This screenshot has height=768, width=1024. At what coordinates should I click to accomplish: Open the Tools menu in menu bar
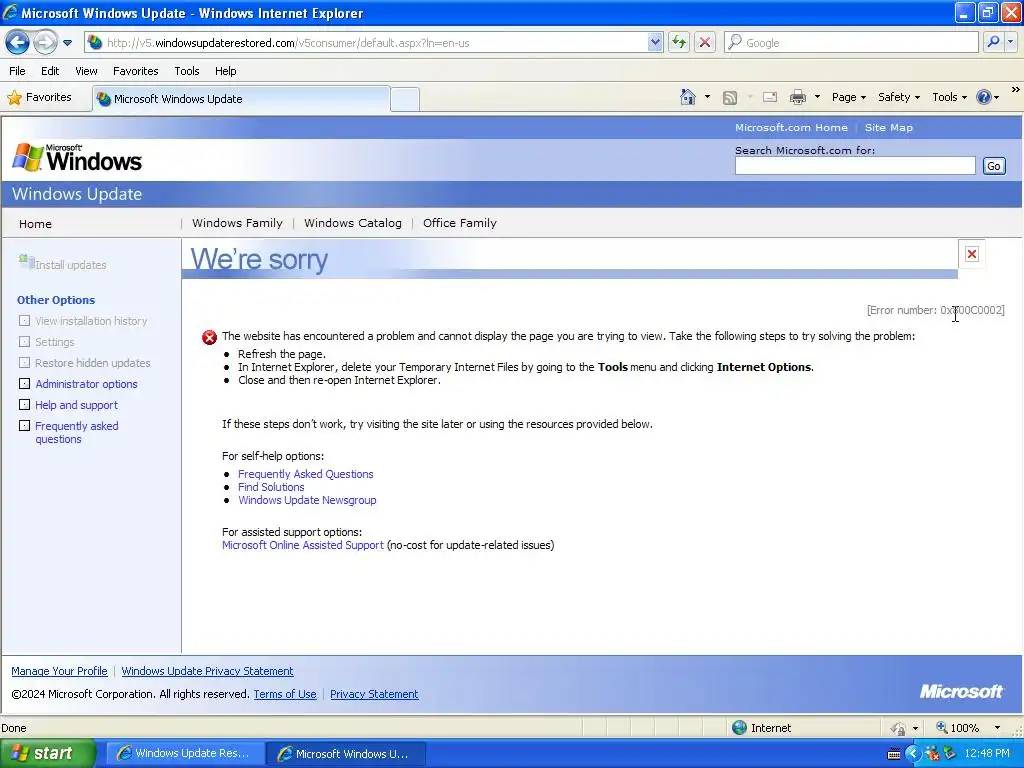186,71
